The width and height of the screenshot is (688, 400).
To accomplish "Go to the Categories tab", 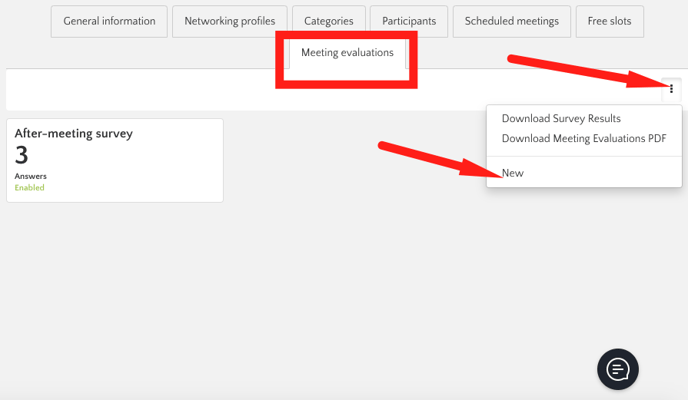I will pyautogui.click(x=329, y=21).
